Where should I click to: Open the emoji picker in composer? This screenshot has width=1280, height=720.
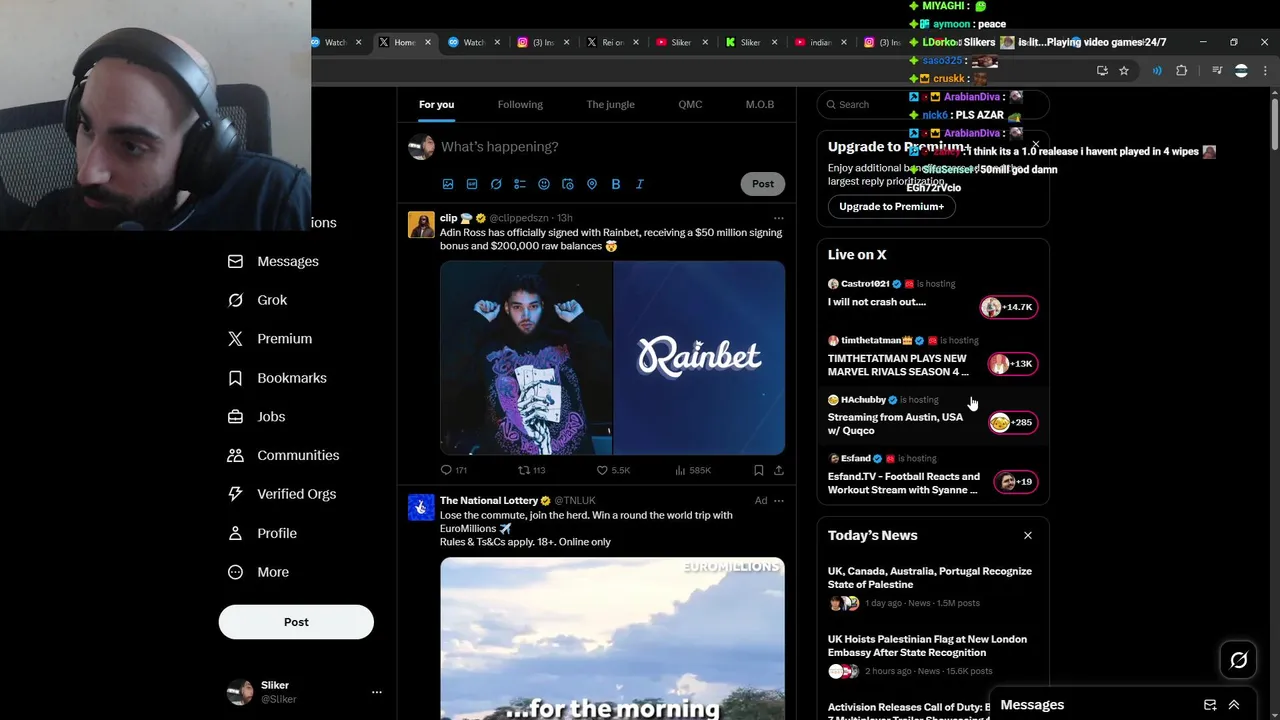pos(544,184)
